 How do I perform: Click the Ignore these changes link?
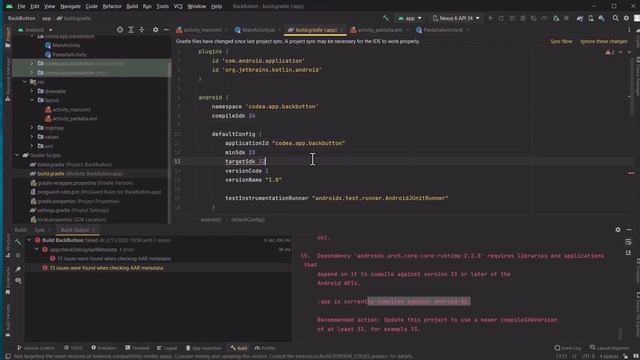click(x=604, y=41)
